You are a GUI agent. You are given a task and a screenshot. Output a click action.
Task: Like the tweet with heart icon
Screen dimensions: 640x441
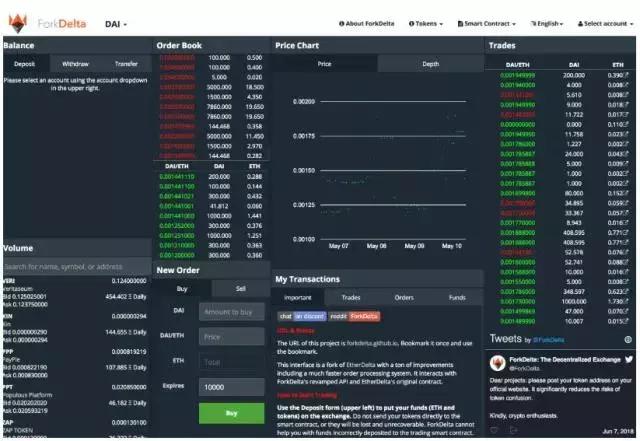click(x=494, y=430)
